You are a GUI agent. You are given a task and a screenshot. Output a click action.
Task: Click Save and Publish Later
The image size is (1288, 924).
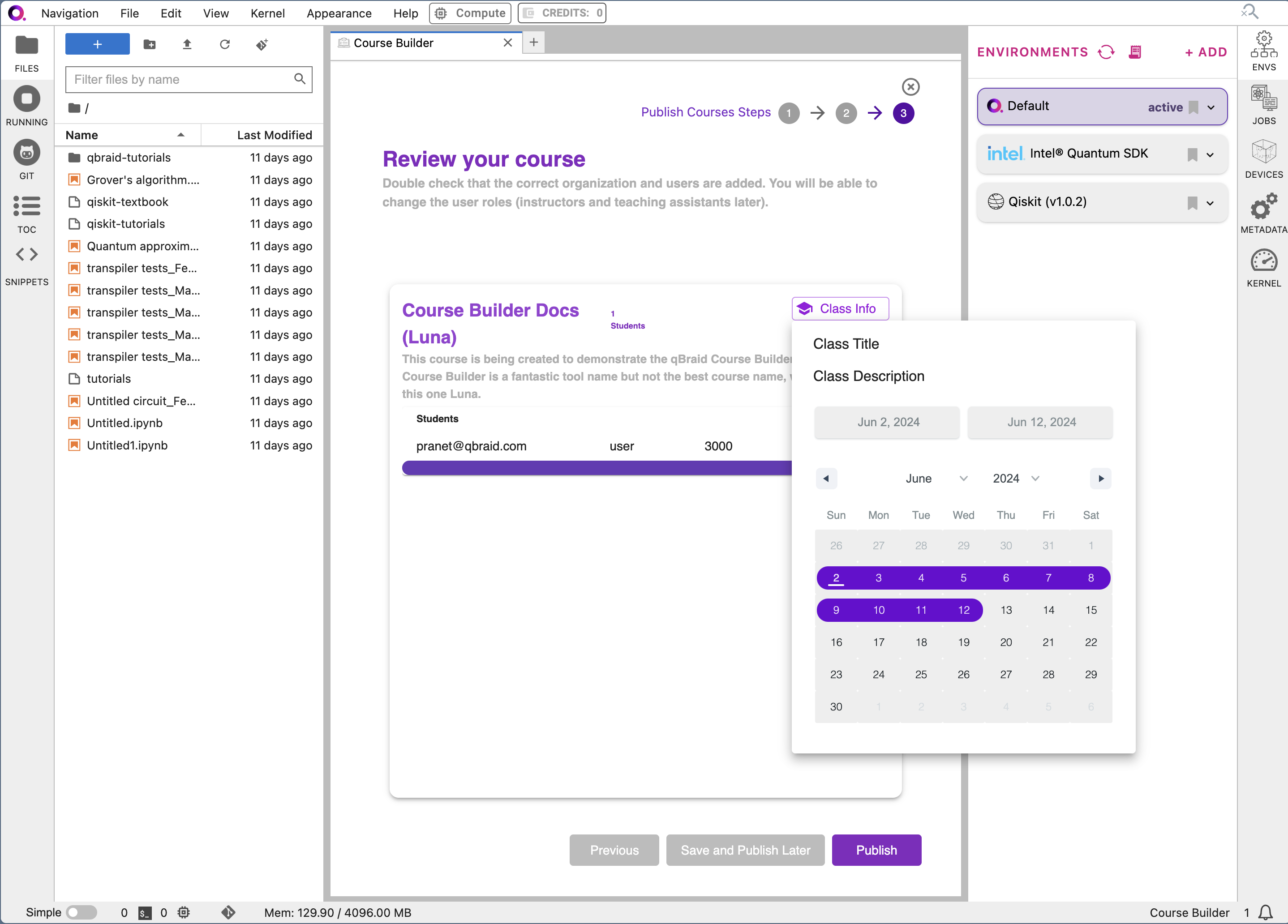(745, 850)
